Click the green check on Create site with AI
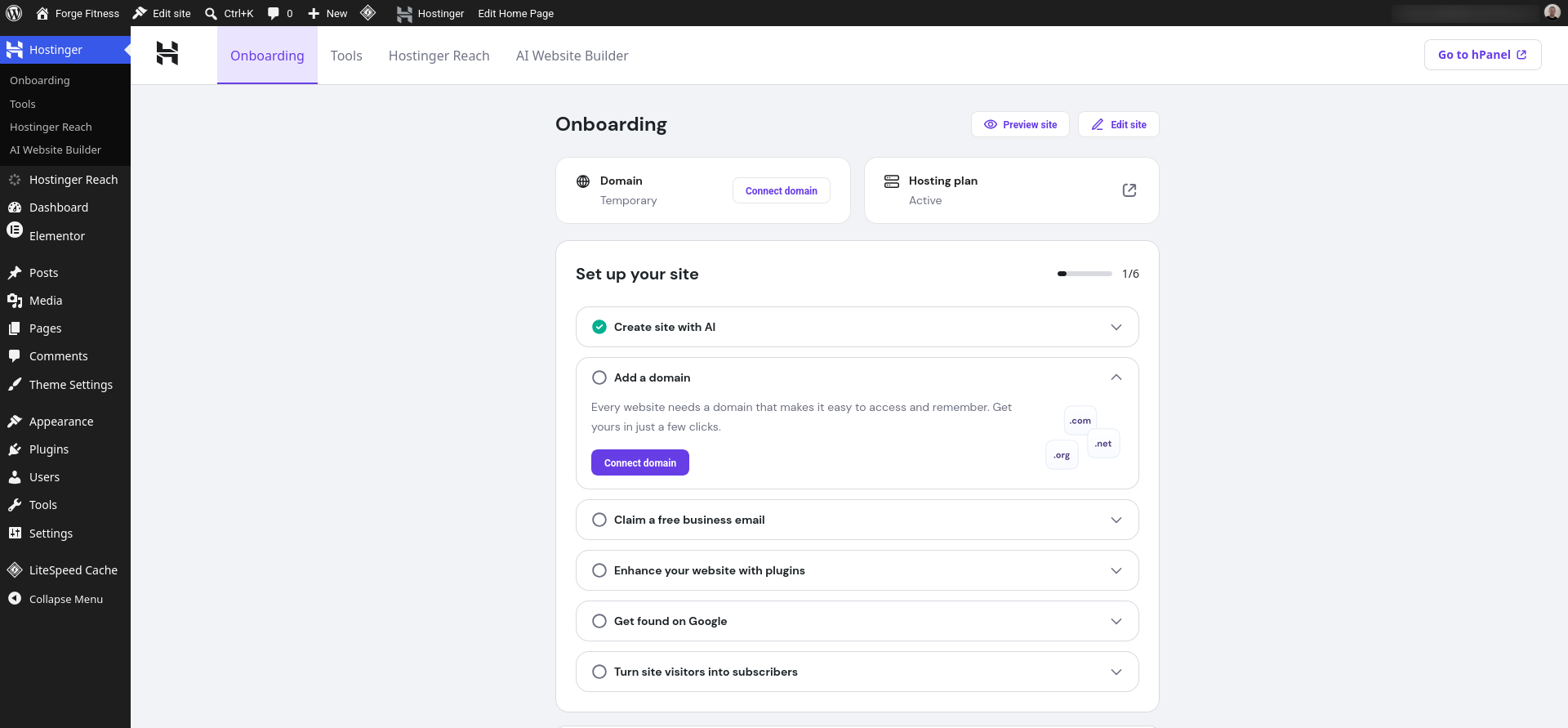 599,327
